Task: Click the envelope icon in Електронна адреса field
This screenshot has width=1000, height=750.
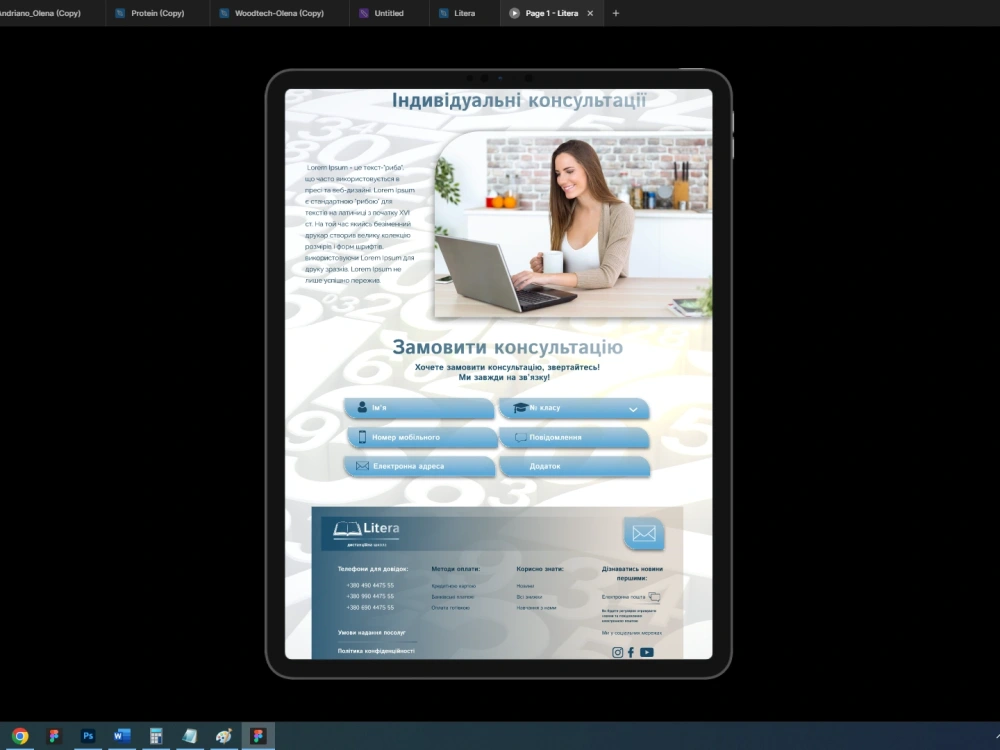Action: [362, 466]
